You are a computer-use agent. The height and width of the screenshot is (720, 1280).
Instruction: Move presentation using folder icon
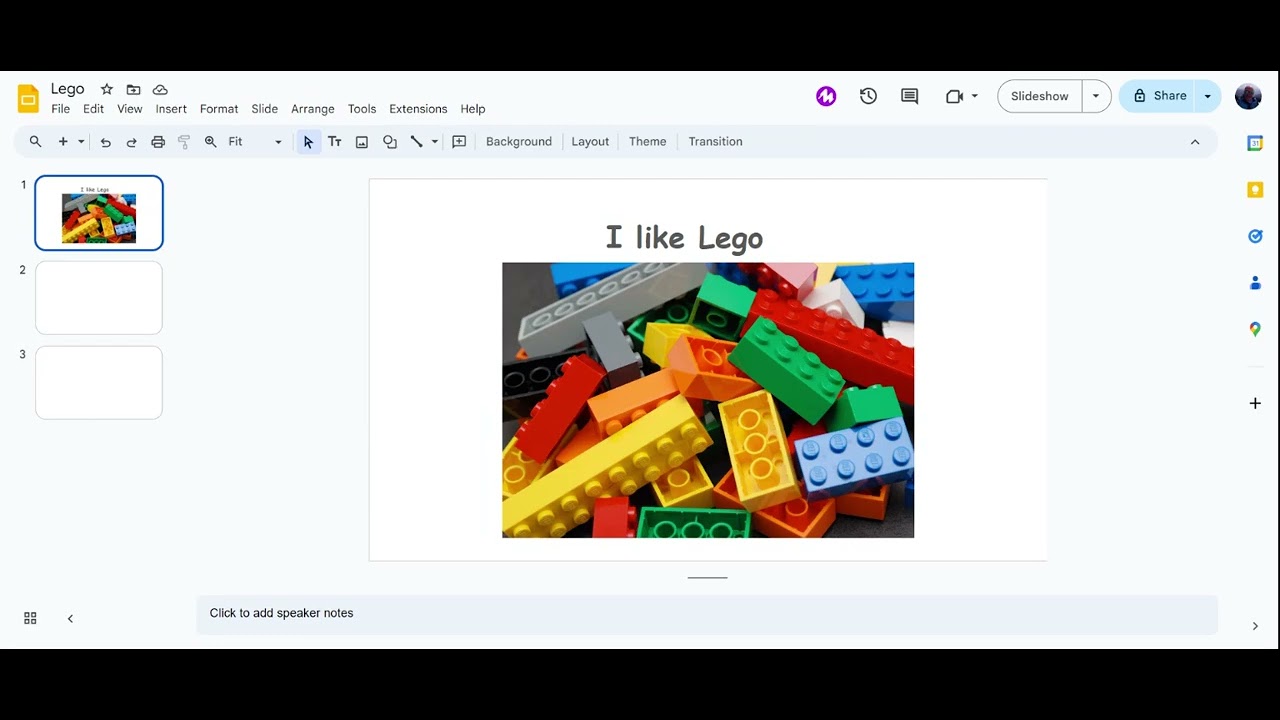pyautogui.click(x=133, y=89)
